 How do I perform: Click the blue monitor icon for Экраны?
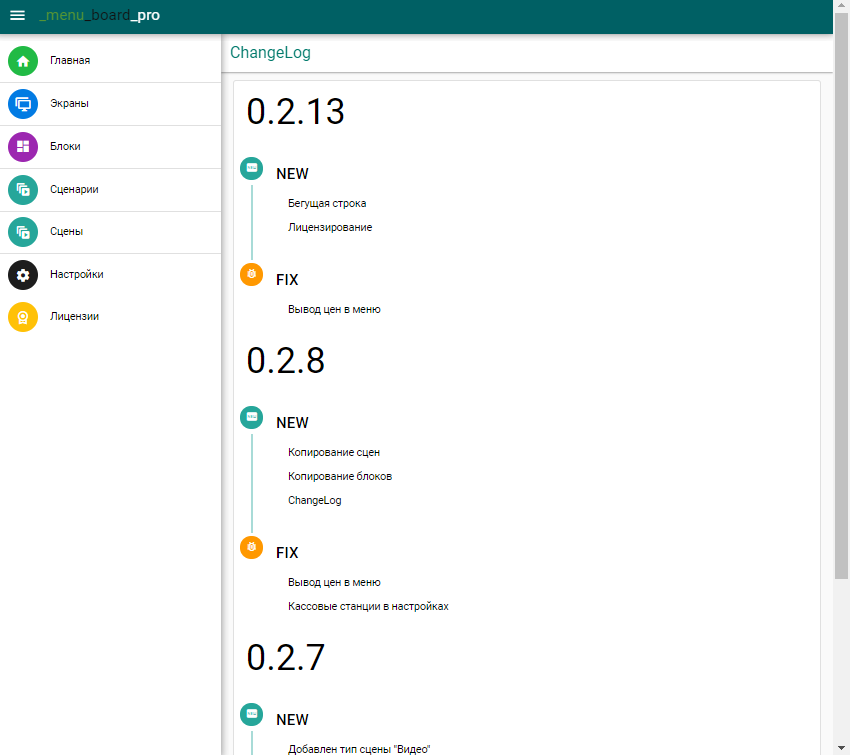point(23,104)
